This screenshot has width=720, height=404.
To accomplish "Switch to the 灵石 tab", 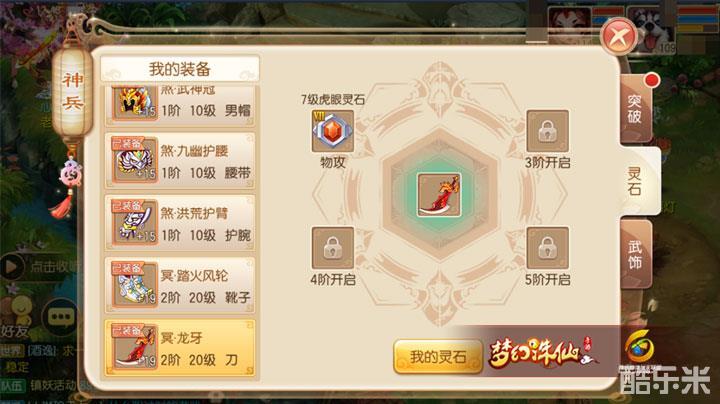I will 638,181.
